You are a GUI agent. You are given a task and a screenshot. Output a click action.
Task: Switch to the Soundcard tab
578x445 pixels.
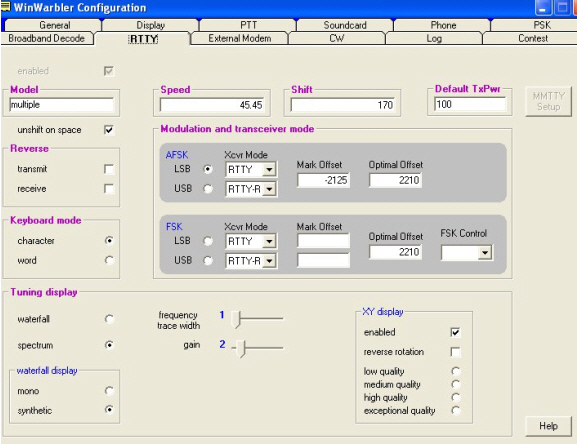(345, 25)
